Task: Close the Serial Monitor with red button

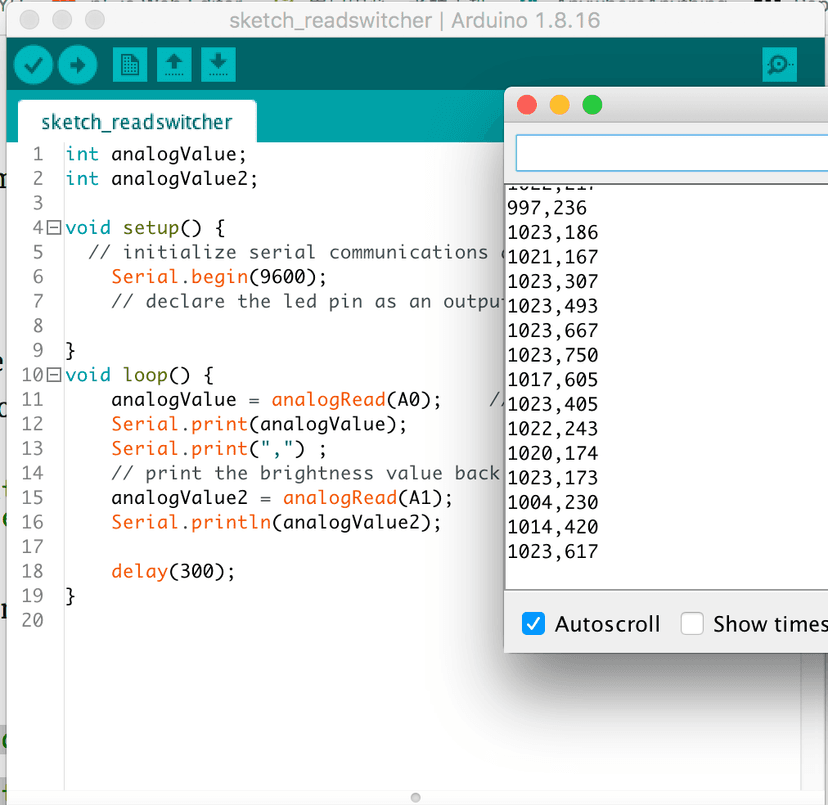Action: coord(527,105)
